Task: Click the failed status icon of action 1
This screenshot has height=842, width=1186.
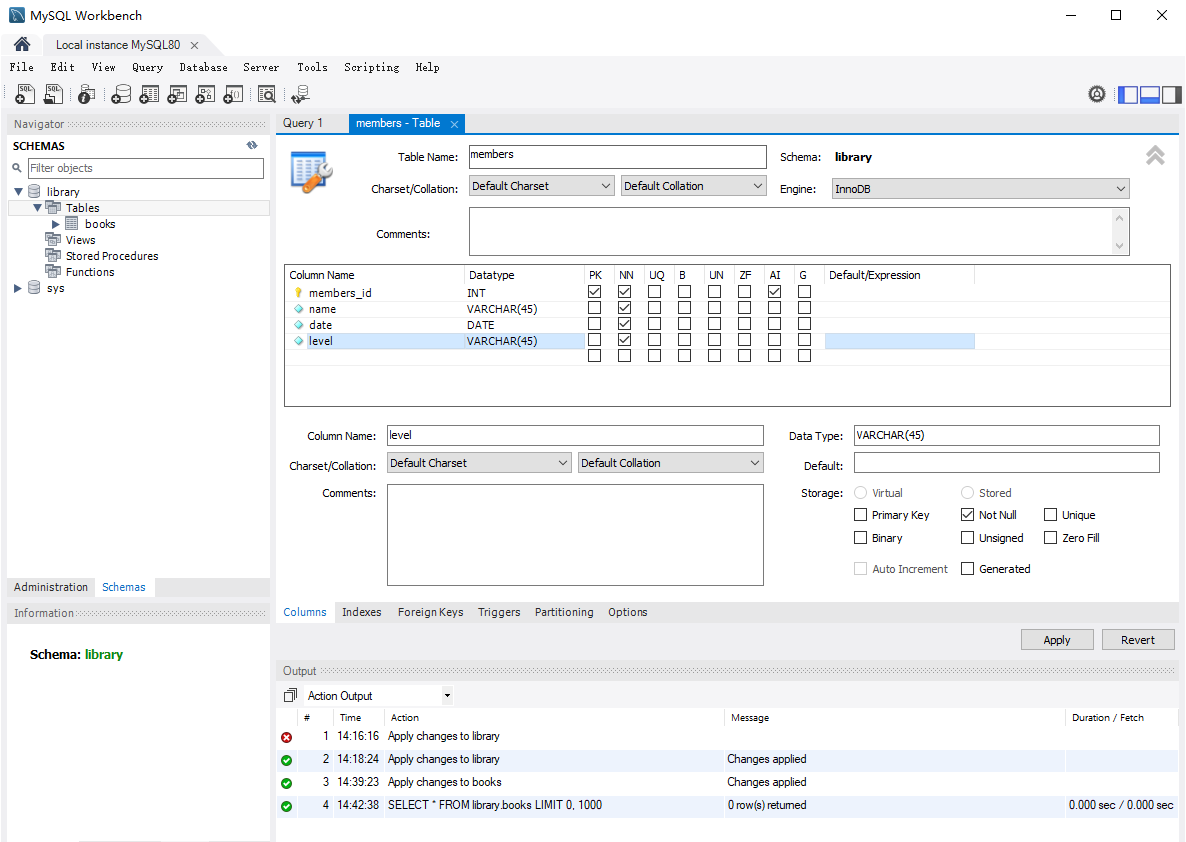Action: pos(287,737)
